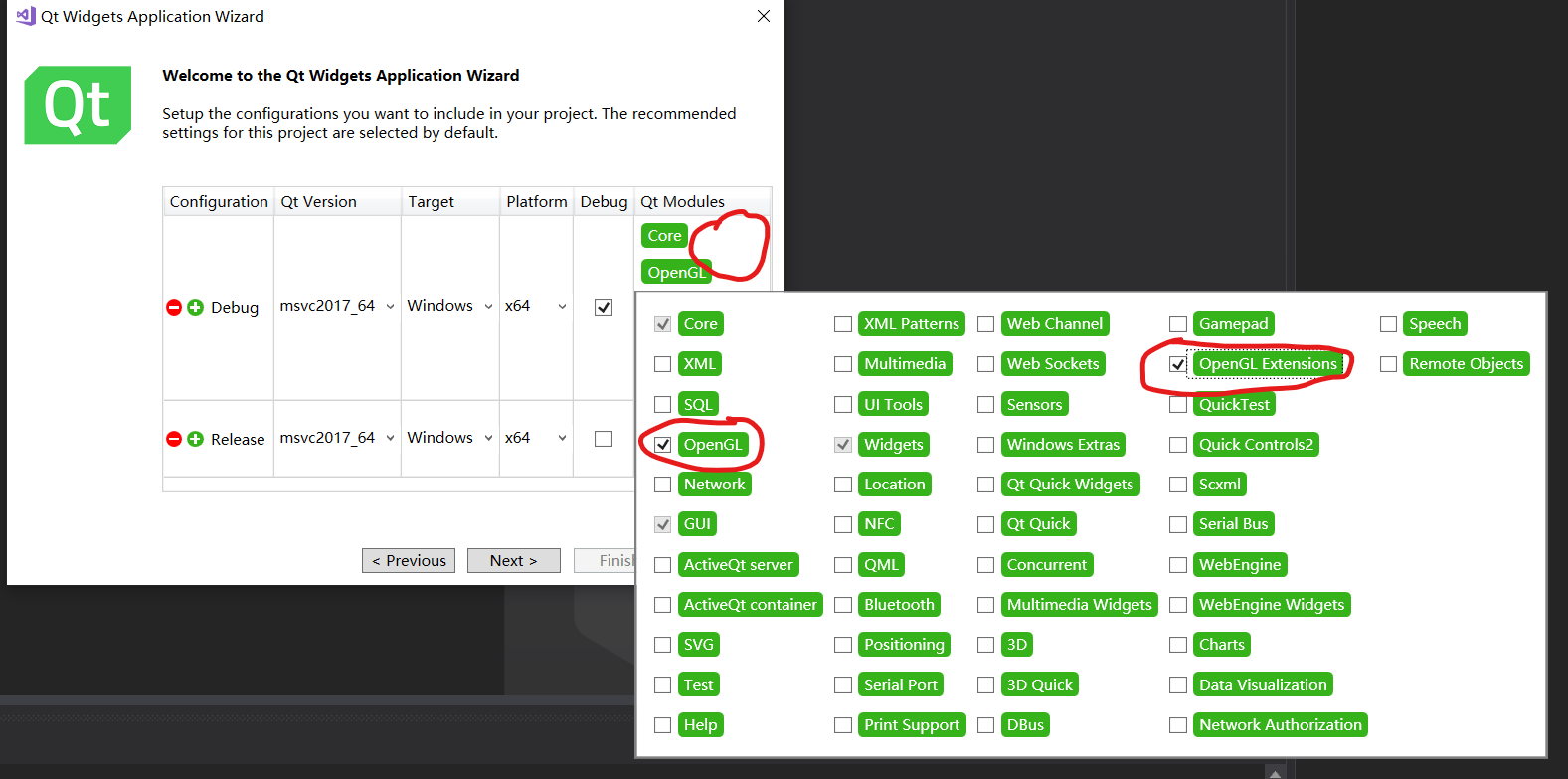This screenshot has height=779, width=1568.
Task: Check the Positioning module checkbox
Action: coord(843,645)
